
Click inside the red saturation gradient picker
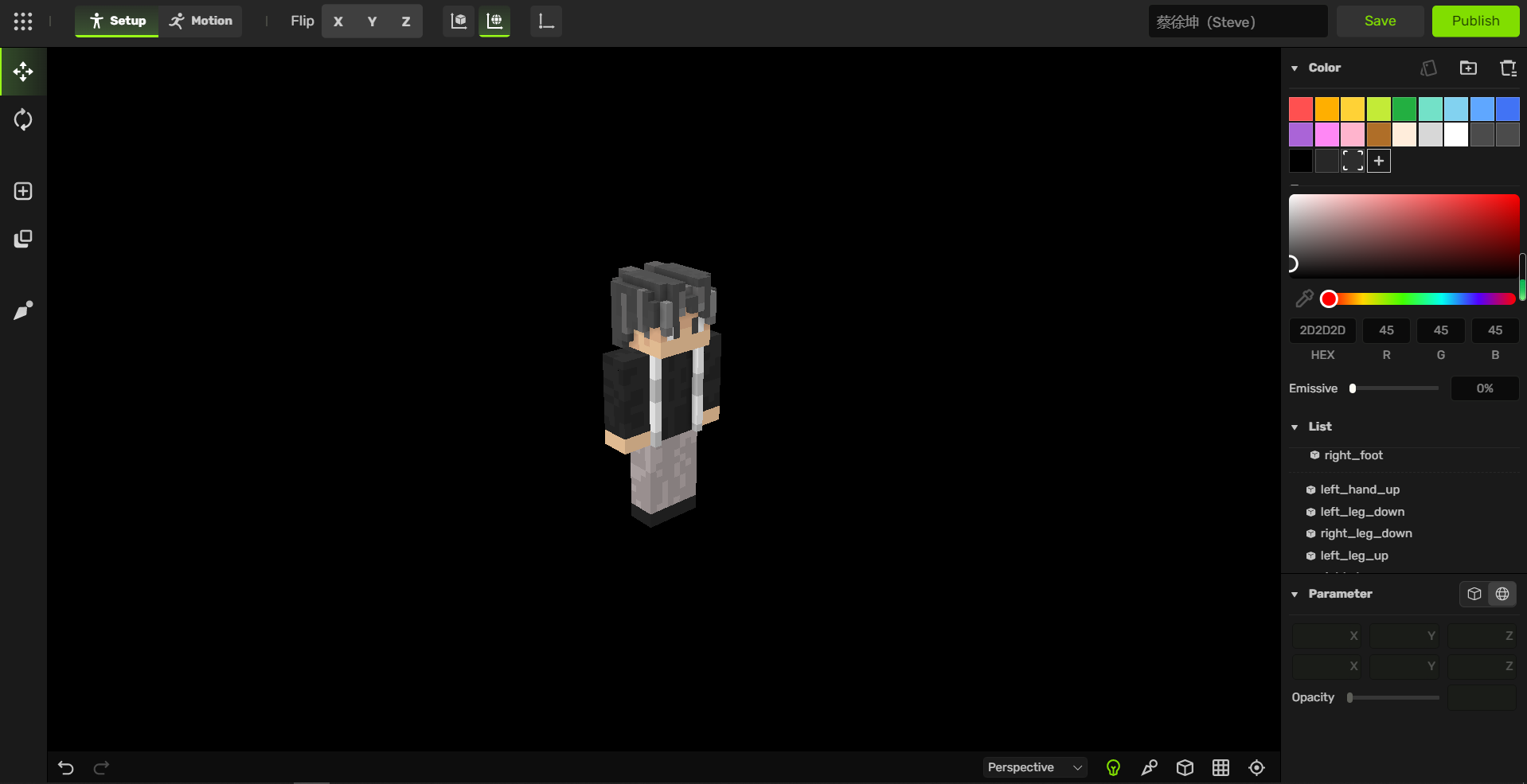click(x=1404, y=236)
